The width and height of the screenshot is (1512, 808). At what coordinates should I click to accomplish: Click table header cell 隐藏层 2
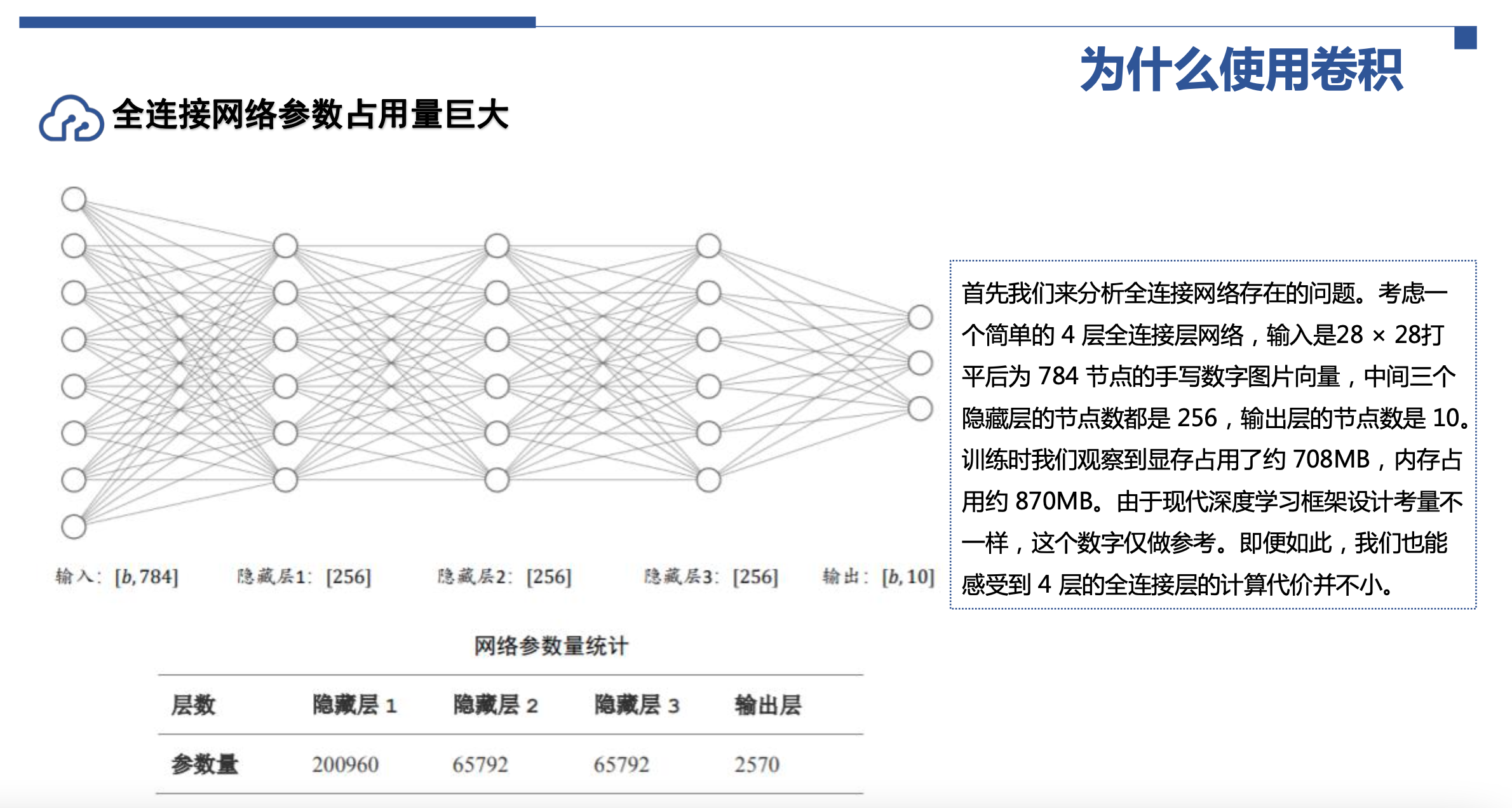tap(496, 705)
